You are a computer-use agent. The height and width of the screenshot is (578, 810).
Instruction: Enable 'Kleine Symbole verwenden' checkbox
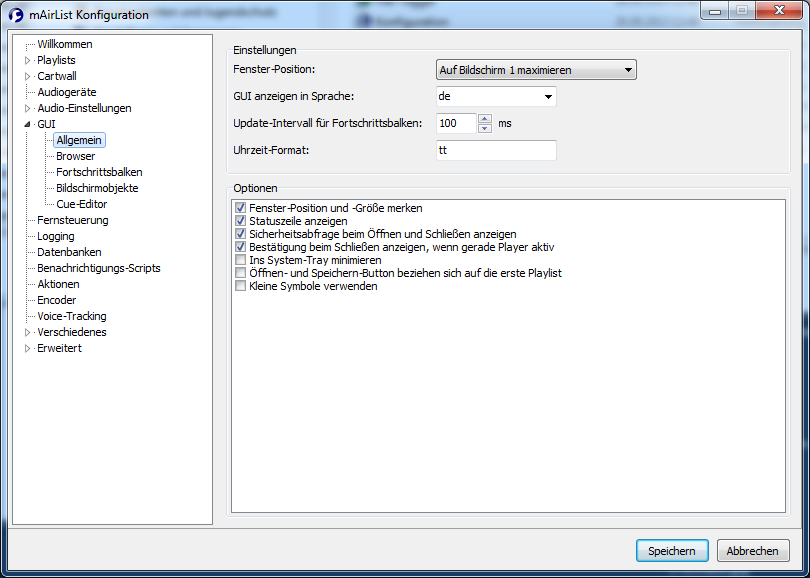point(240,286)
